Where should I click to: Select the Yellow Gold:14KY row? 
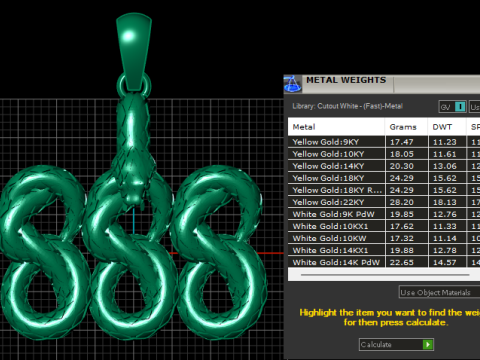pos(384,166)
